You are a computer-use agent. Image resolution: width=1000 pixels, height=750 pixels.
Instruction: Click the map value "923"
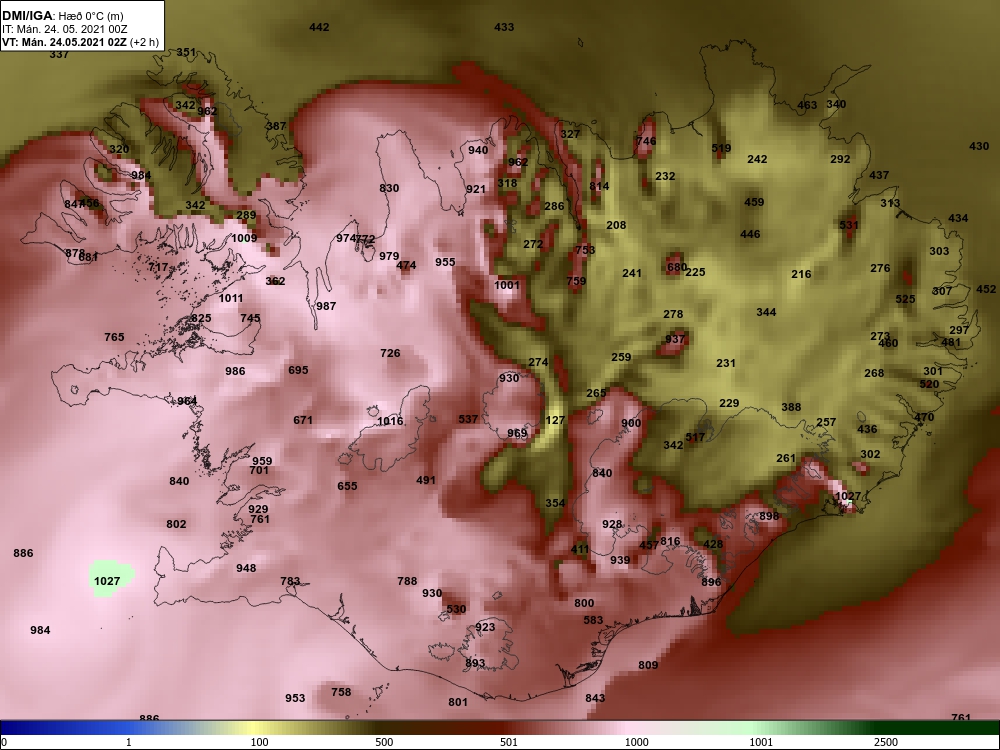click(x=485, y=627)
